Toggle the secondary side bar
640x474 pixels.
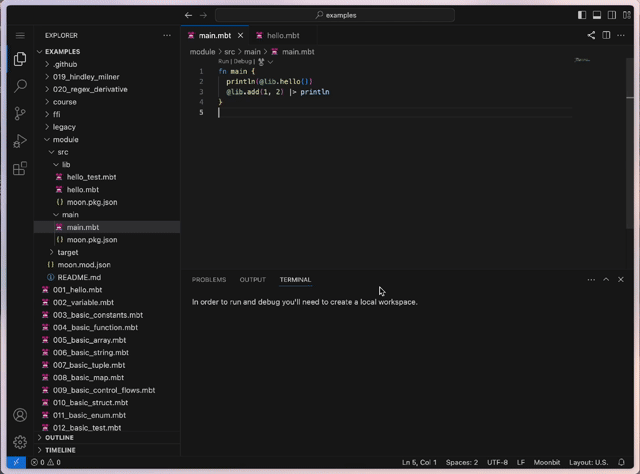click(x=612, y=15)
